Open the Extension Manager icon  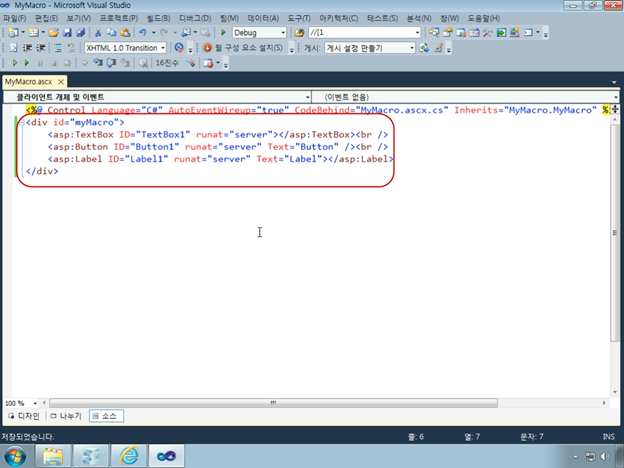coord(515,33)
